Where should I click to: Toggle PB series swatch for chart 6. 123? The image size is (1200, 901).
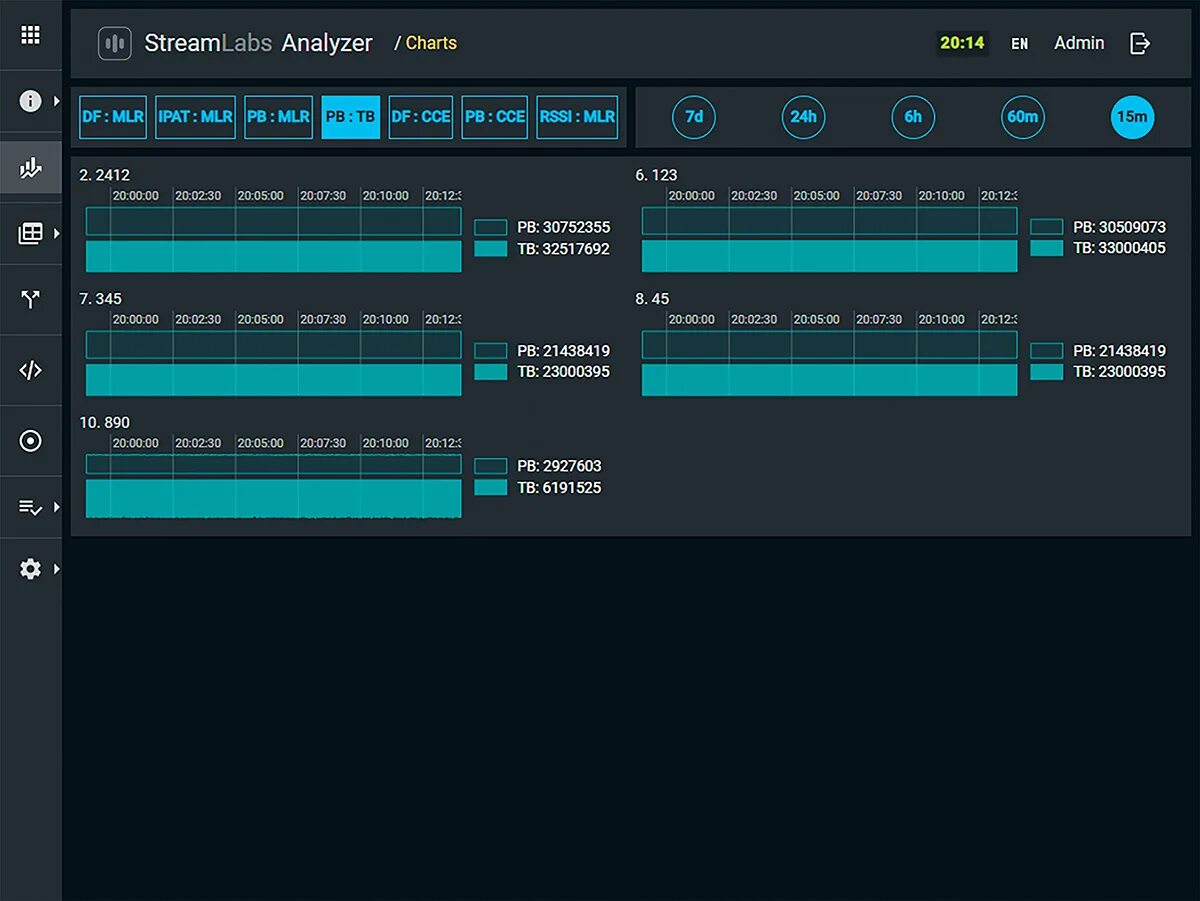[x=1046, y=227]
